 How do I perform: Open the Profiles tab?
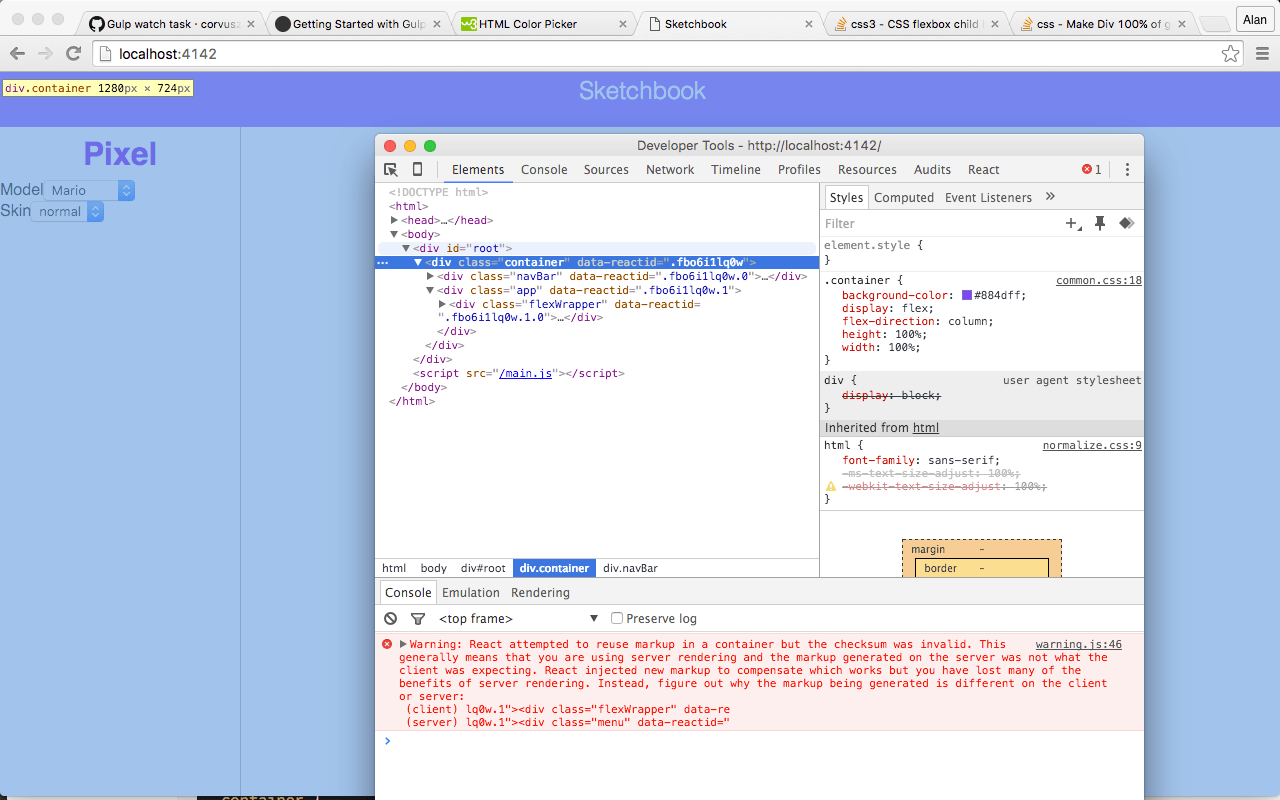[799, 170]
